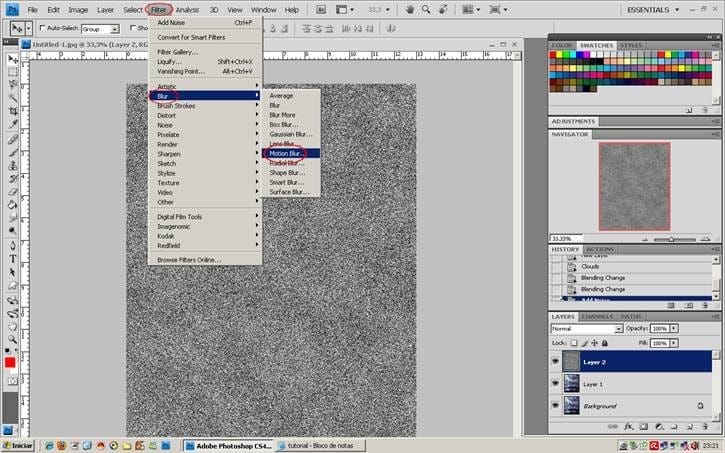Toggle Background layer visibility eye
This screenshot has width=725, height=453.
click(555, 405)
